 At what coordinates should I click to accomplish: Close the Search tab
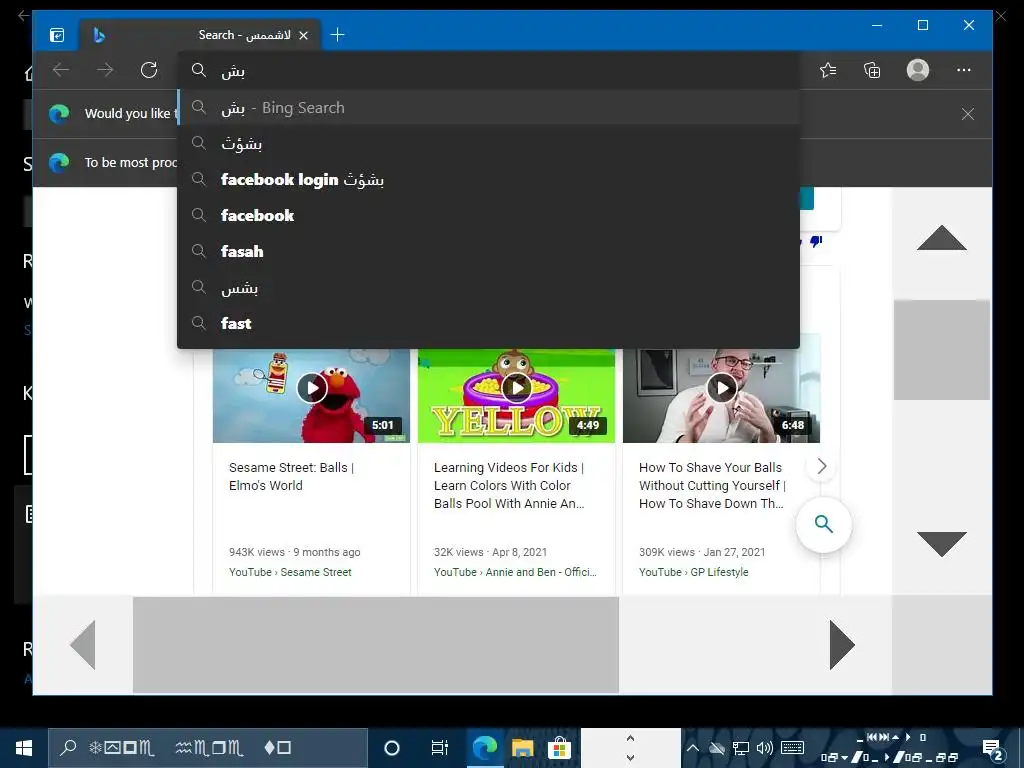coord(303,35)
